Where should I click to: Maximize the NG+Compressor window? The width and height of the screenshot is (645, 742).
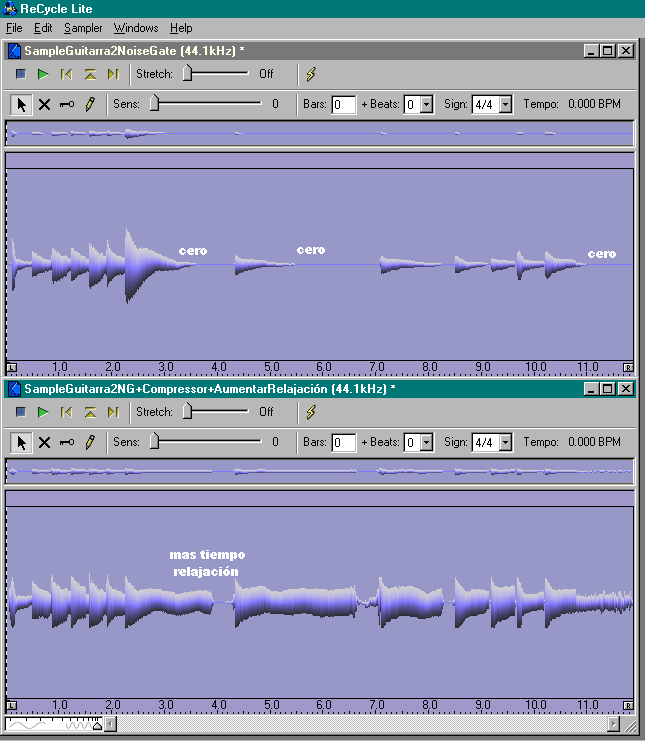point(608,389)
